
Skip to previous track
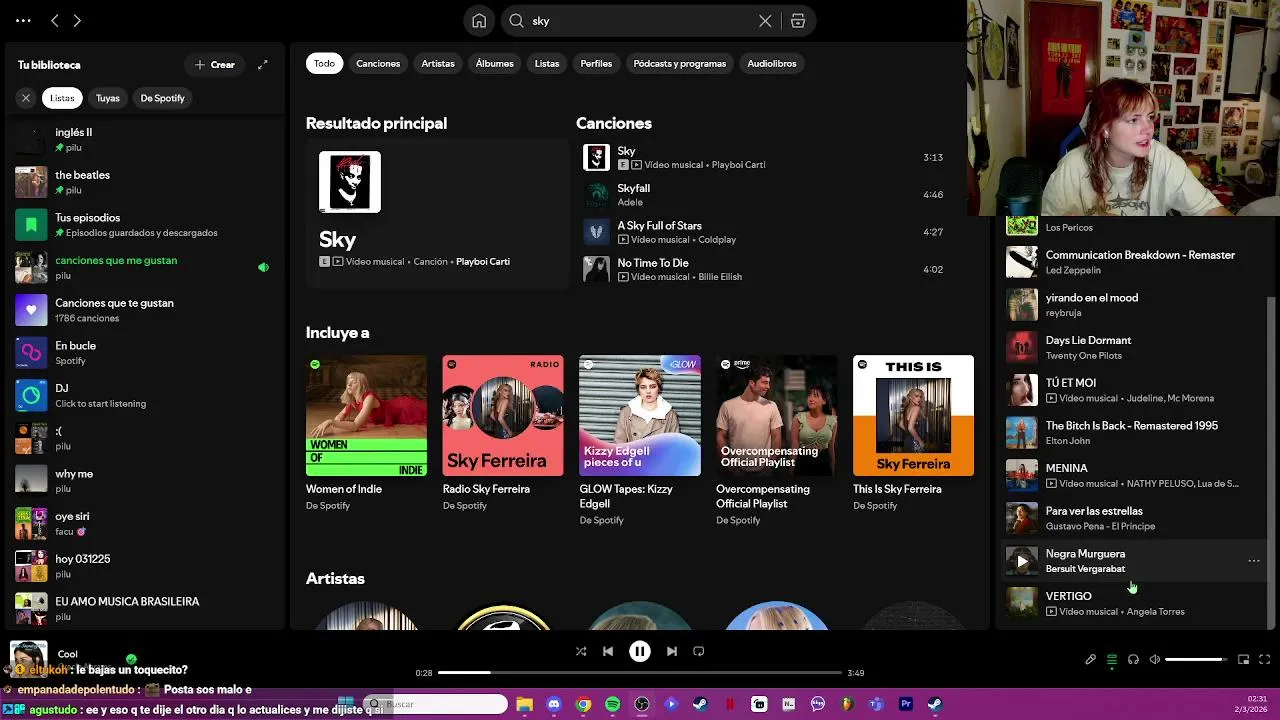(x=607, y=651)
